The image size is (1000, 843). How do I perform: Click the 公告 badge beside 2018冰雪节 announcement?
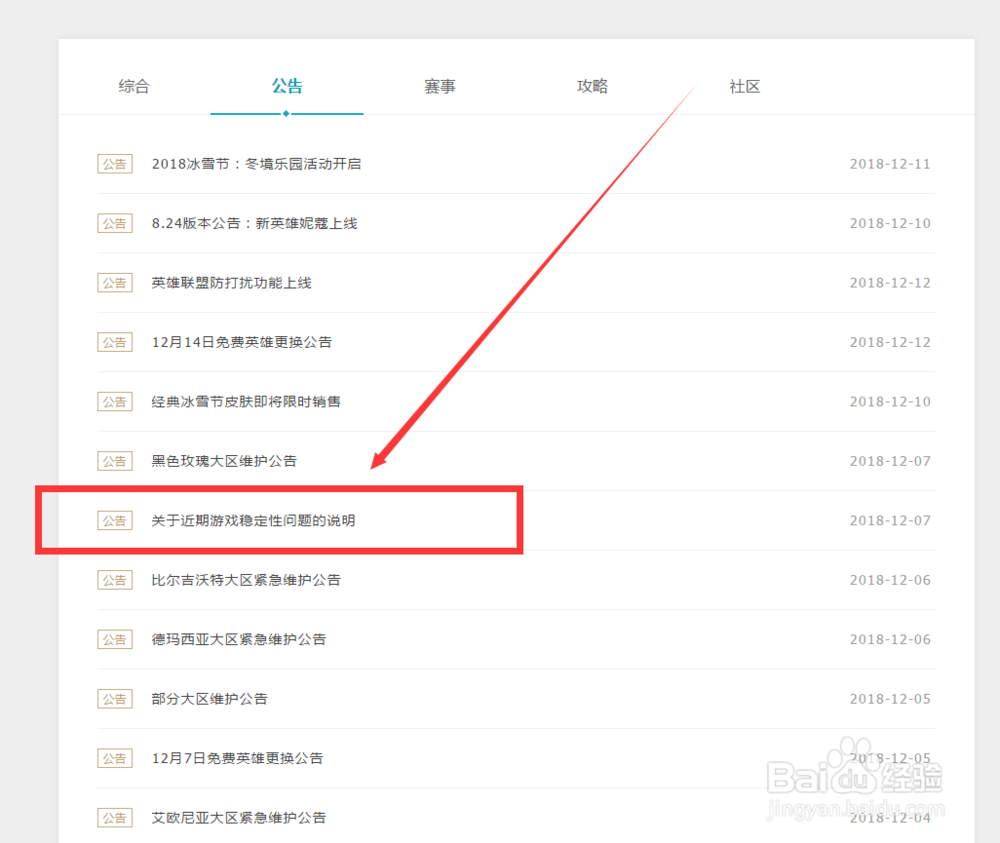tap(114, 163)
